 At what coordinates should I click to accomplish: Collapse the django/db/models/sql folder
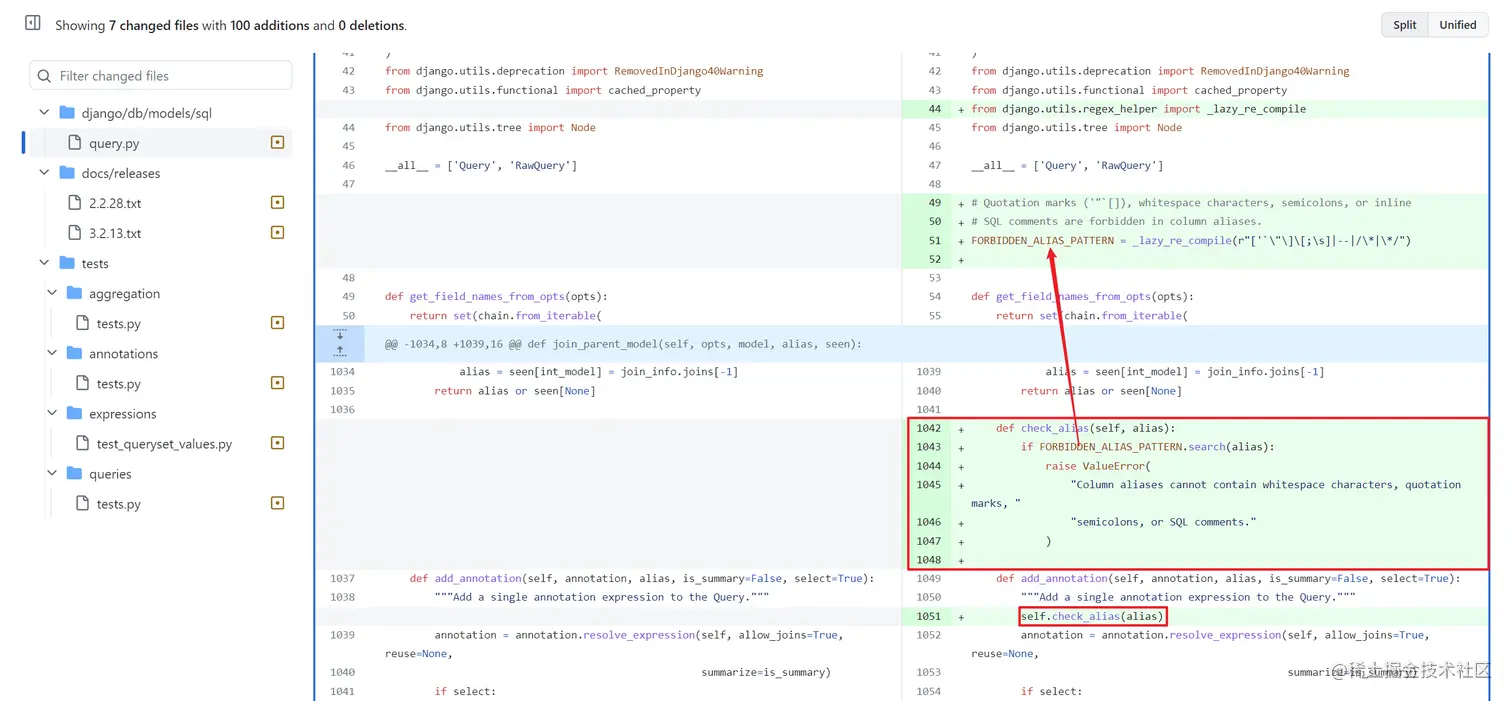44,113
